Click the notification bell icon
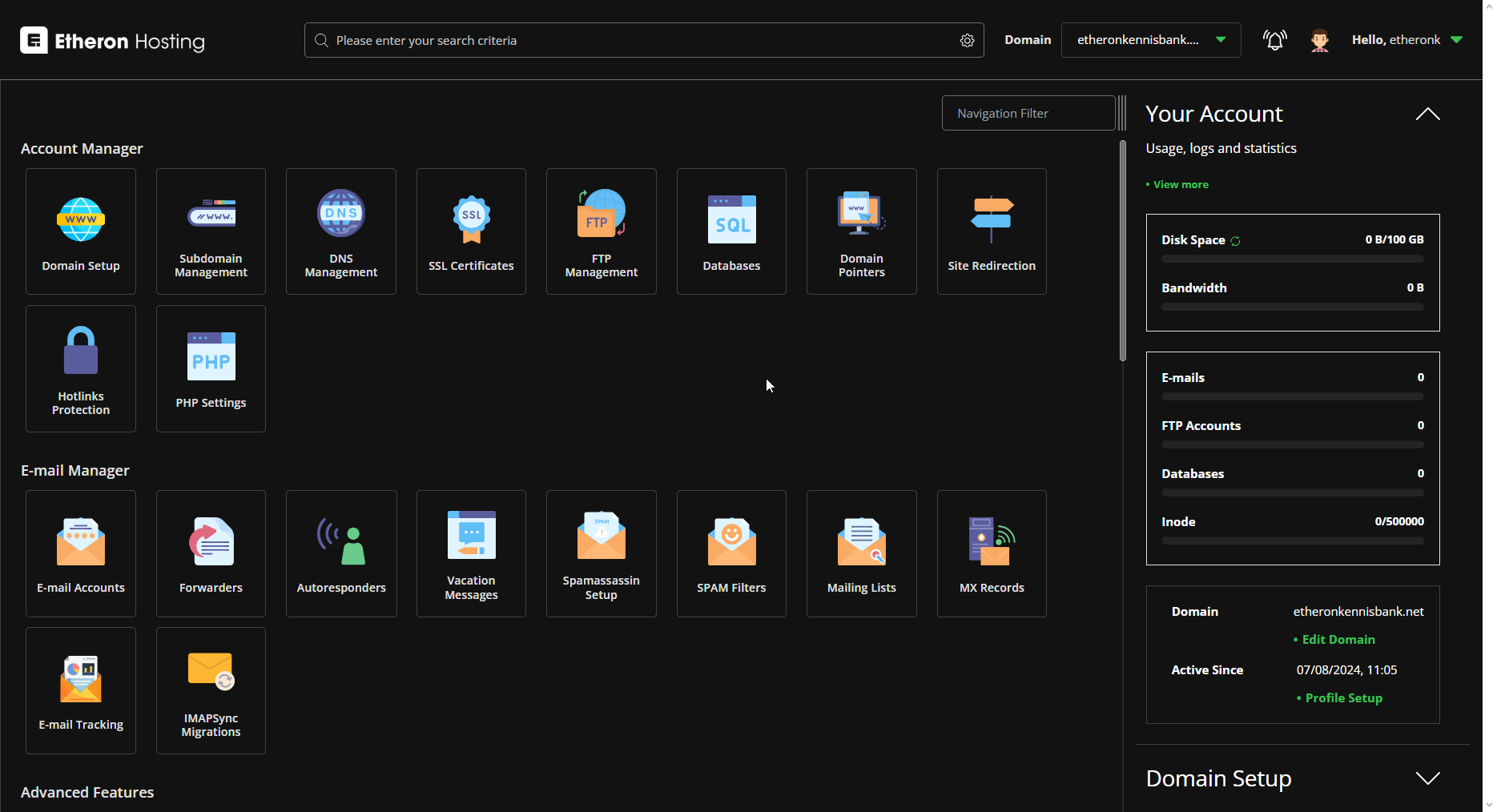 (1274, 40)
